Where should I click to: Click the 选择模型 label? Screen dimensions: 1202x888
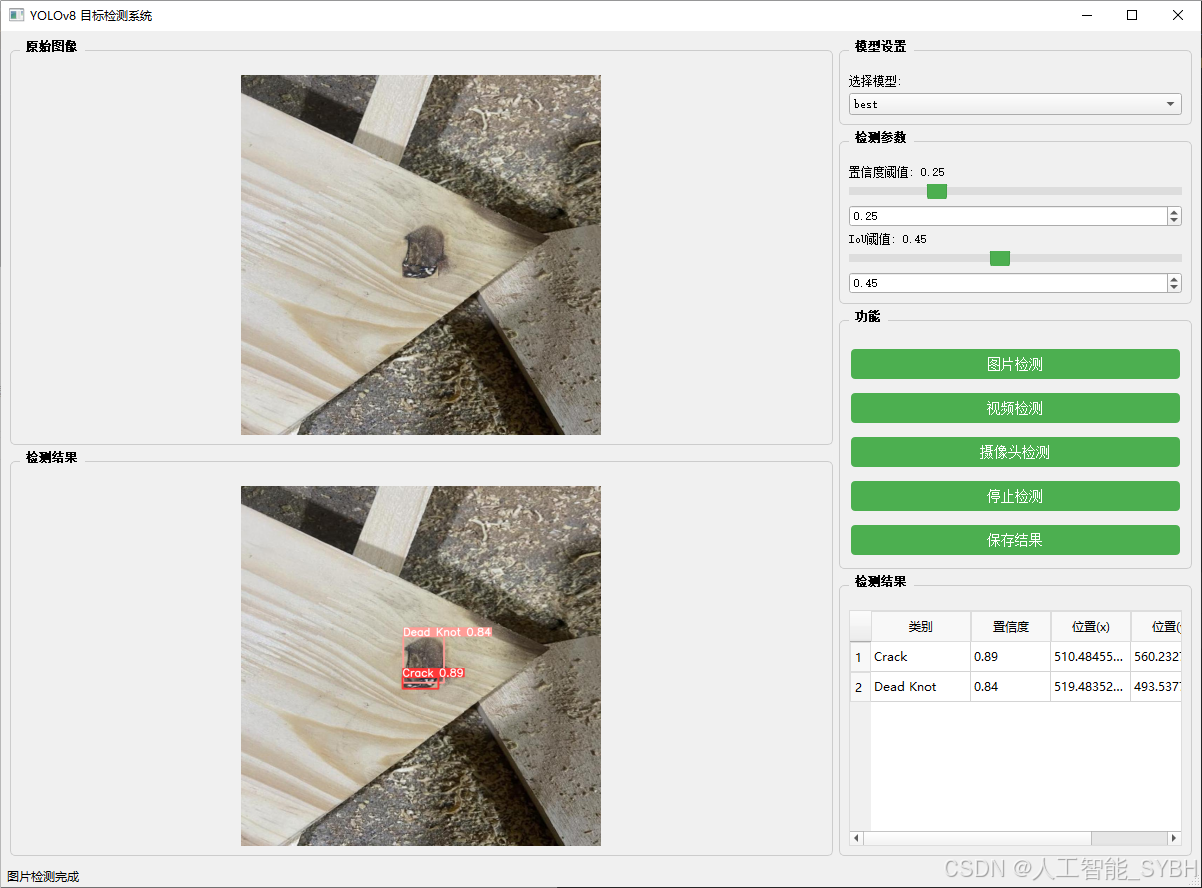pos(875,82)
